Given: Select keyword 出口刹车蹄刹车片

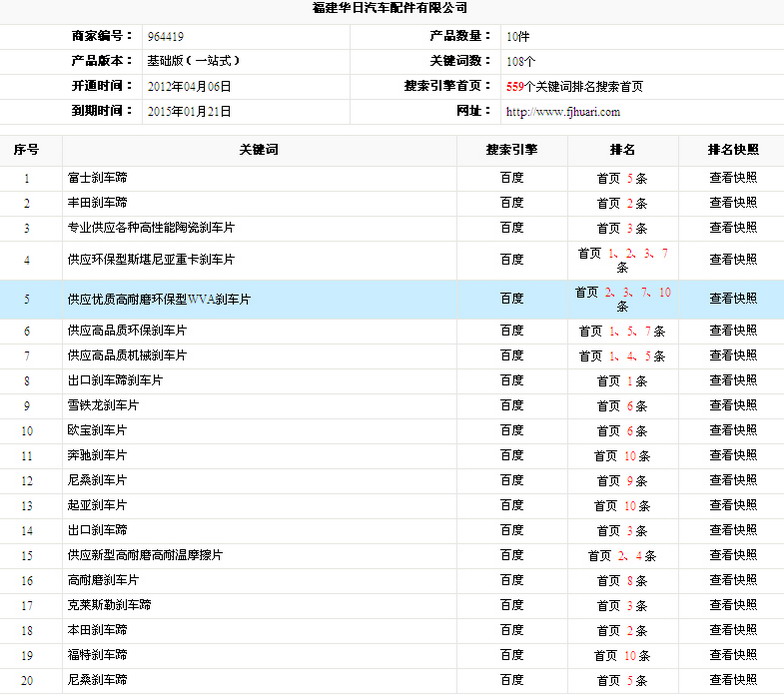Looking at the screenshot, I should pyautogui.click(x=115, y=380).
